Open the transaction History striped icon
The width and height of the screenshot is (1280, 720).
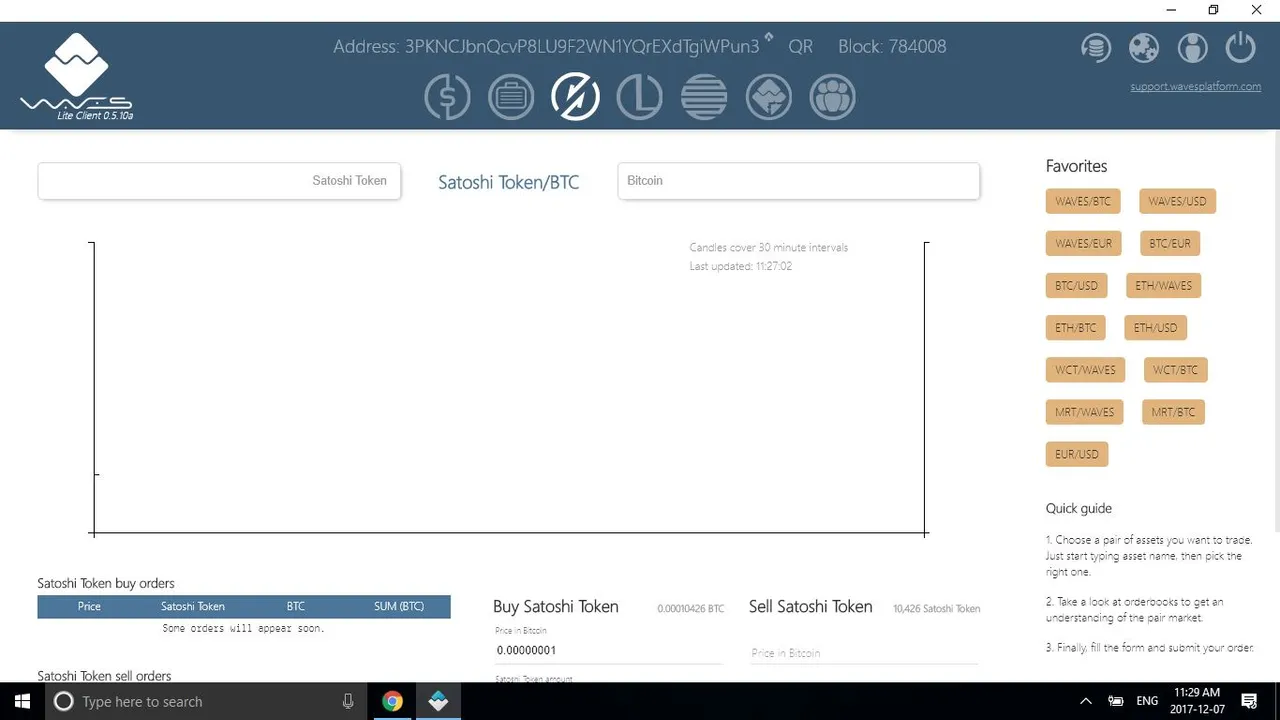(704, 97)
